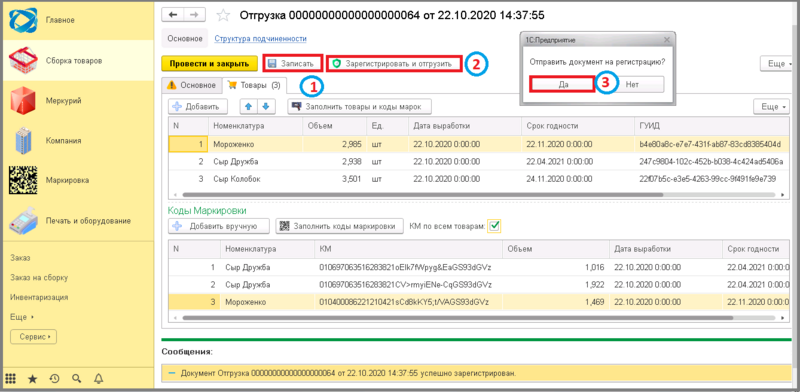Open the Маркировка QR code icon

pyautogui.click(x=23, y=180)
